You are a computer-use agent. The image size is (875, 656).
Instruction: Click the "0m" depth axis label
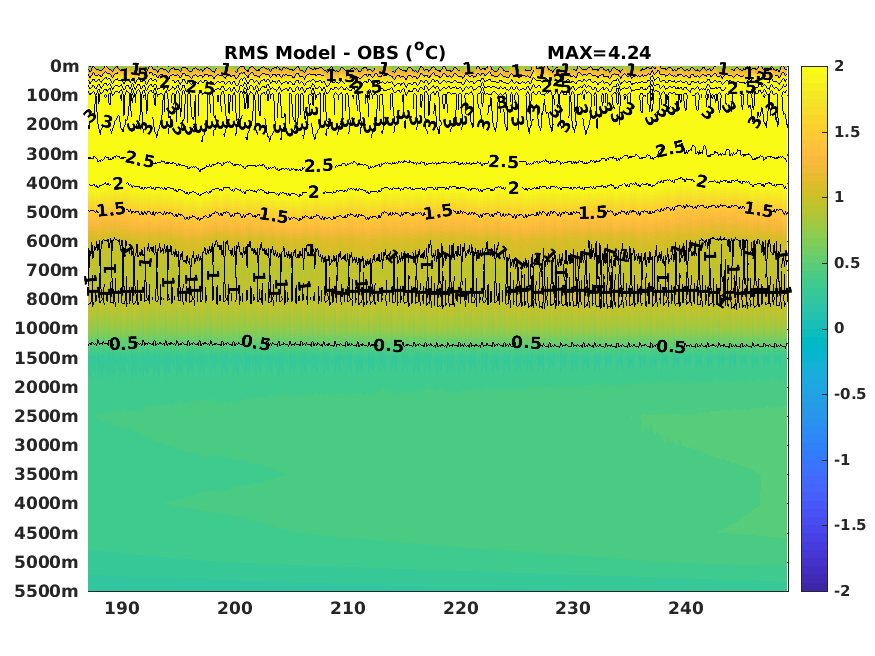coord(65,66)
